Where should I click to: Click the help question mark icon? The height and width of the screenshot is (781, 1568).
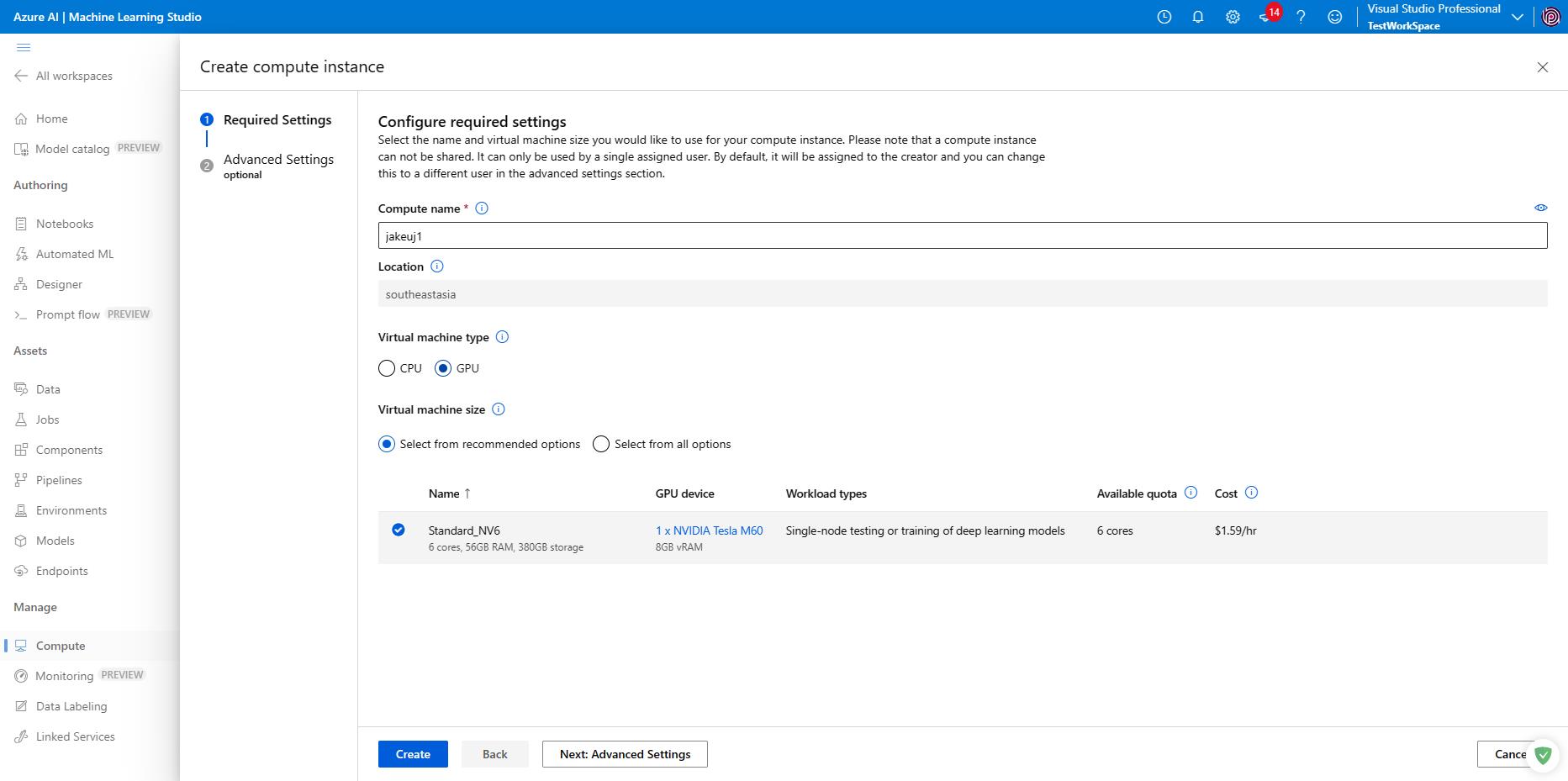click(1301, 17)
